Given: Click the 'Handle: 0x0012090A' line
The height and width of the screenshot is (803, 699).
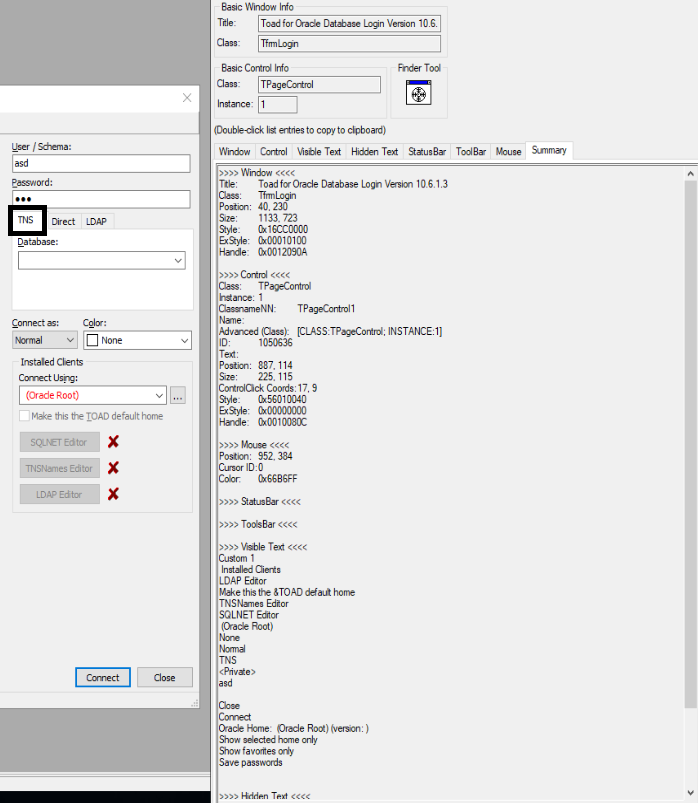Looking at the screenshot, I should 263,252.
